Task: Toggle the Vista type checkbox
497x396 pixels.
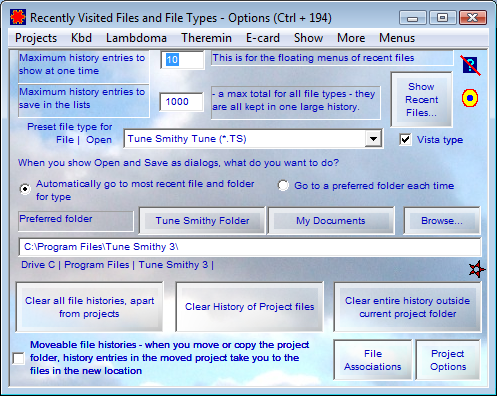Action: point(405,140)
